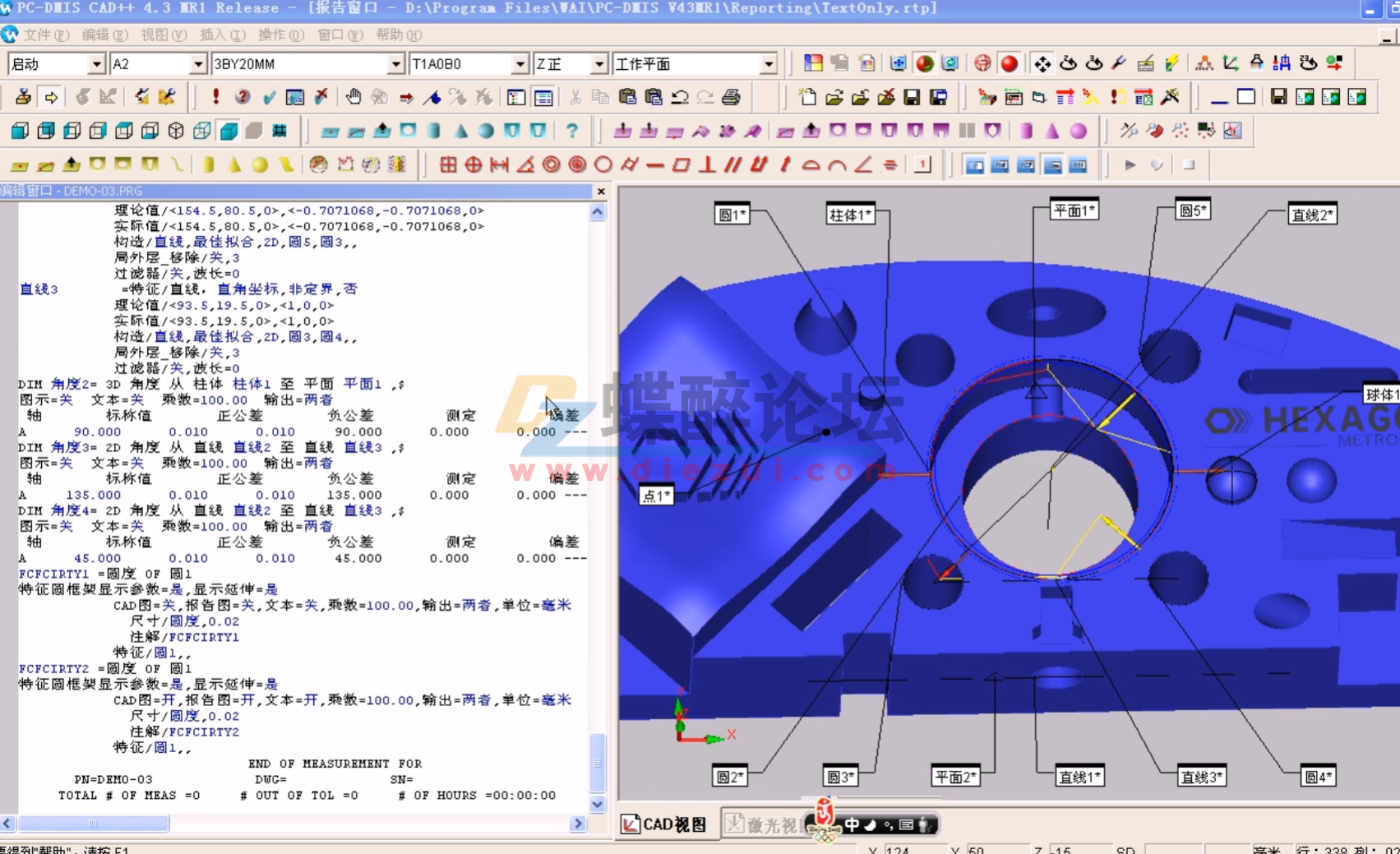Click the 平面1* feature label in CAD view

pyautogui.click(x=1074, y=210)
